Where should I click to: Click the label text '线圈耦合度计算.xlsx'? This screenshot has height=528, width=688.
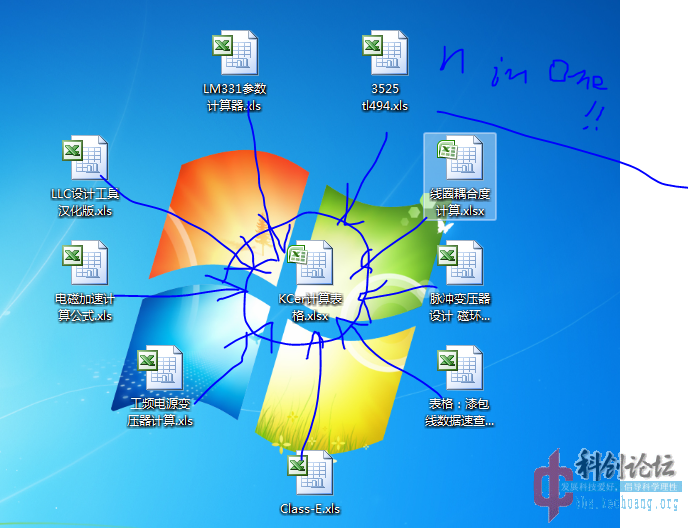[x=460, y=202]
